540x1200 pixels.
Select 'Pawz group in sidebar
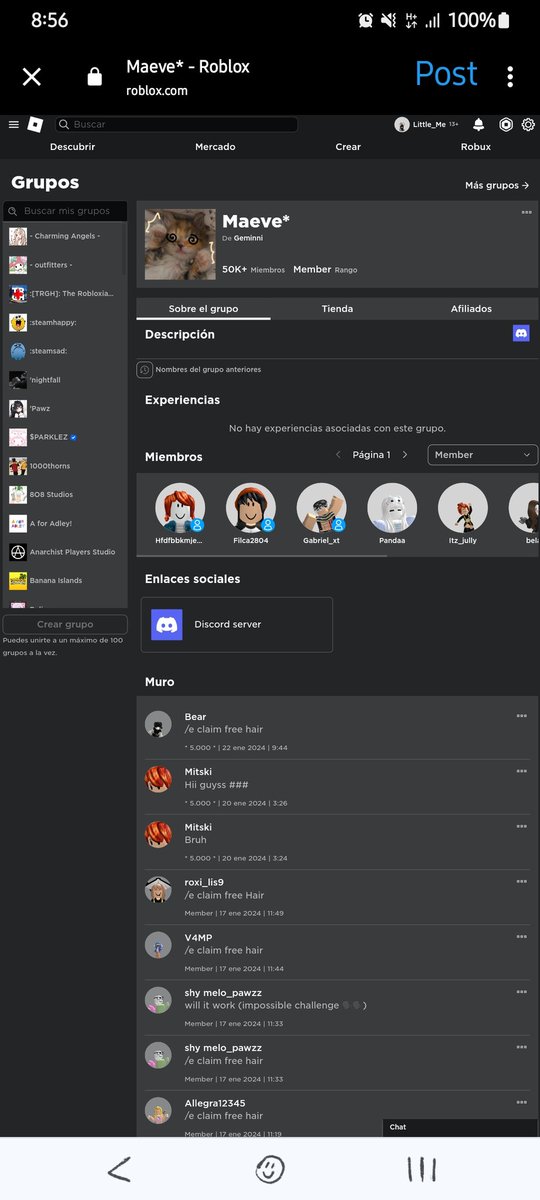coord(65,409)
